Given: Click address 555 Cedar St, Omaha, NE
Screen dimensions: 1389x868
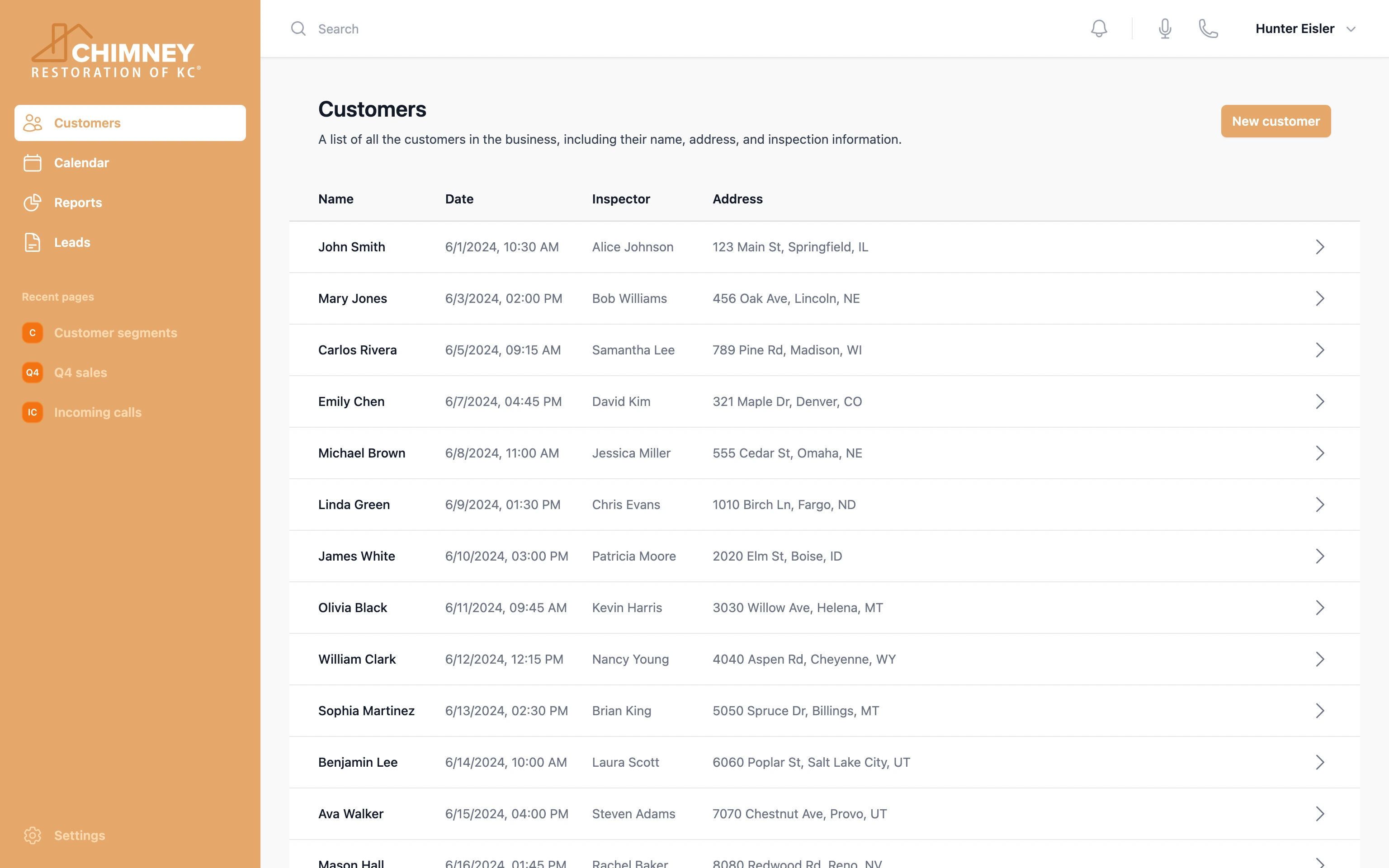Looking at the screenshot, I should click(787, 453).
